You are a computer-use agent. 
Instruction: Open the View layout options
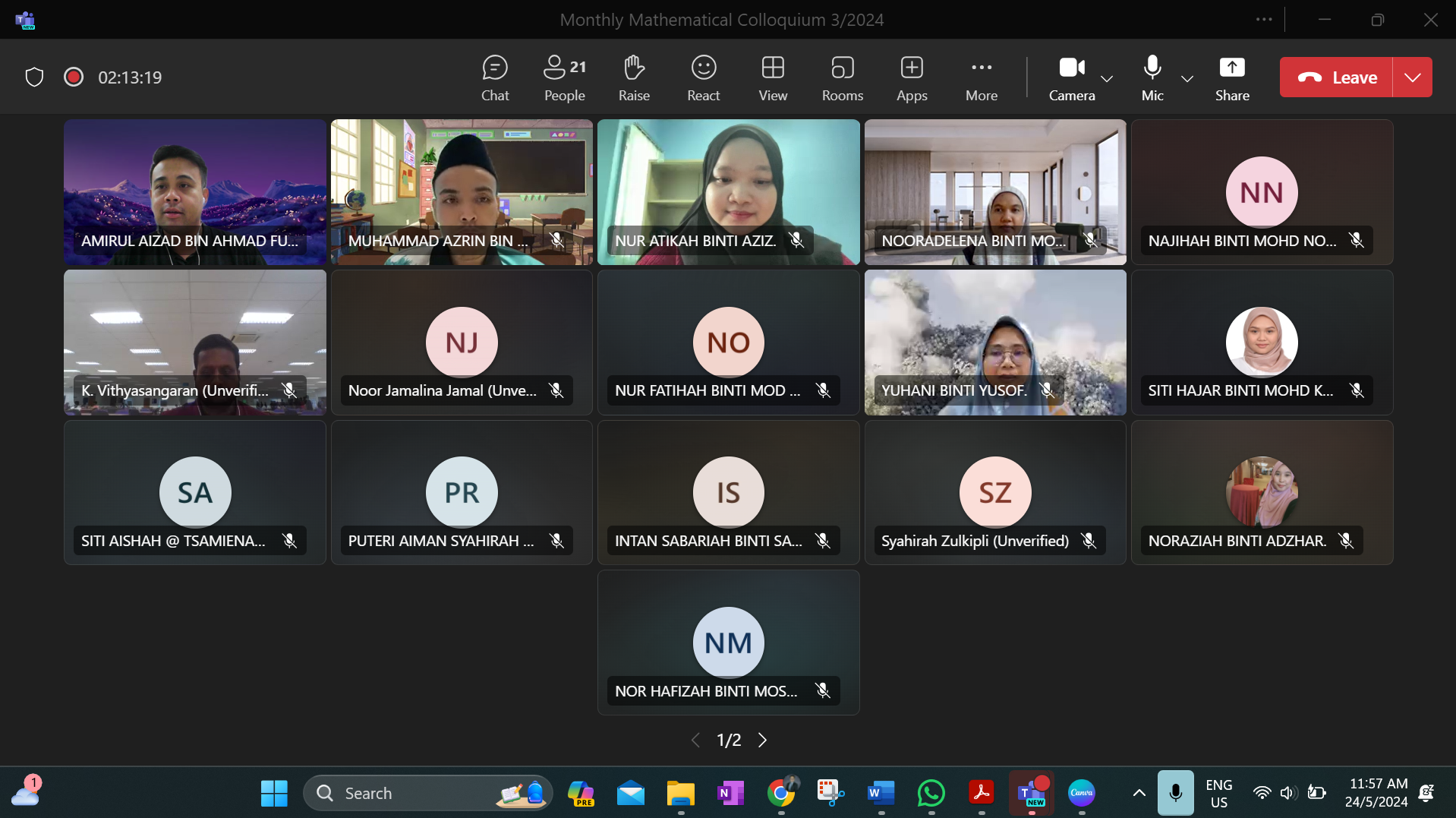pyautogui.click(x=773, y=77)
